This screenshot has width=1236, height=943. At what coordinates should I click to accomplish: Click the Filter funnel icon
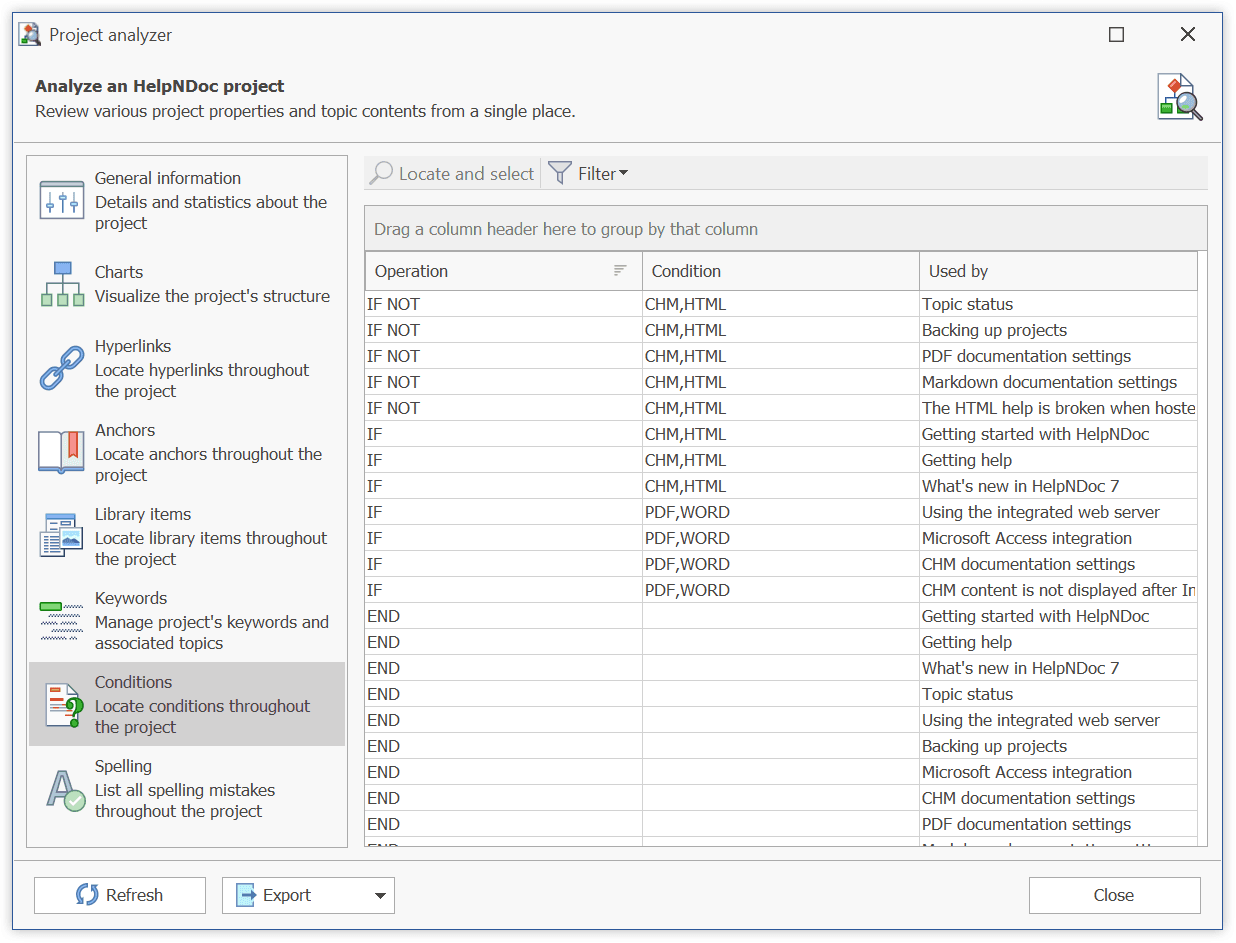560,173
